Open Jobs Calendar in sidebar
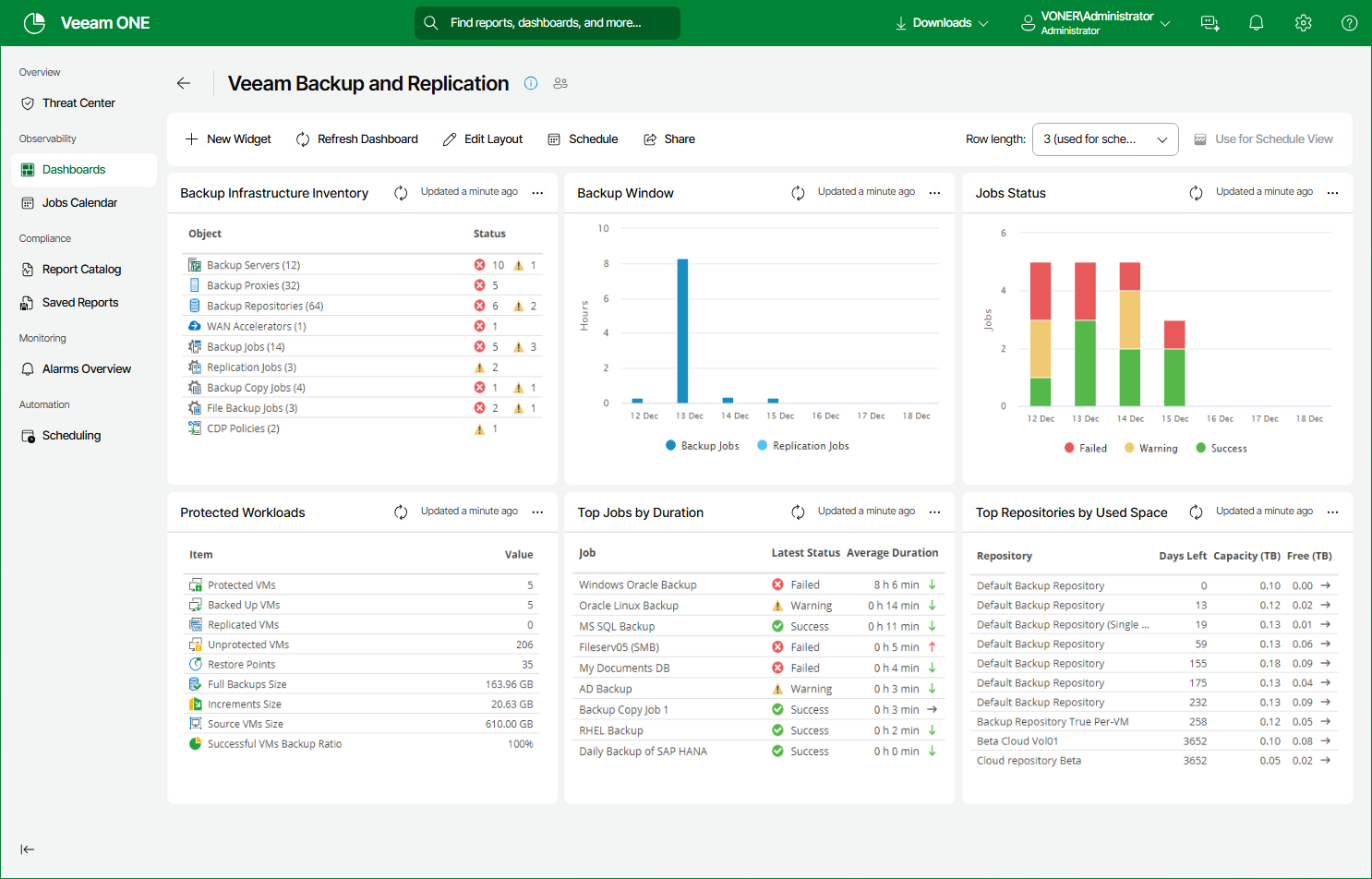Viewport: 1372px width, 879px height. pyautogui.click(x=84, y=203)
